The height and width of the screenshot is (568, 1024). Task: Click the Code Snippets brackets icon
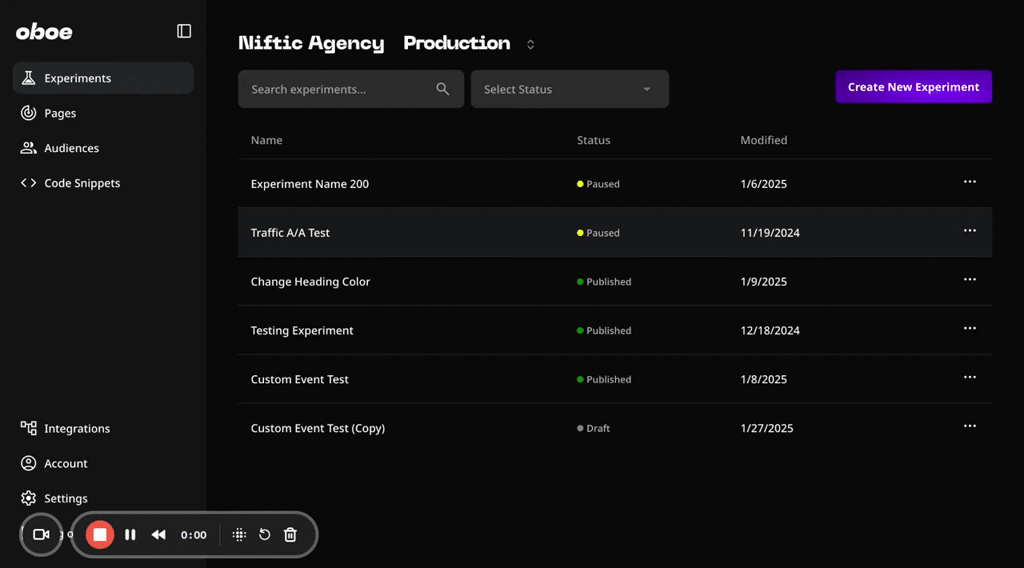pyautogui.click(x=28, y=183)
